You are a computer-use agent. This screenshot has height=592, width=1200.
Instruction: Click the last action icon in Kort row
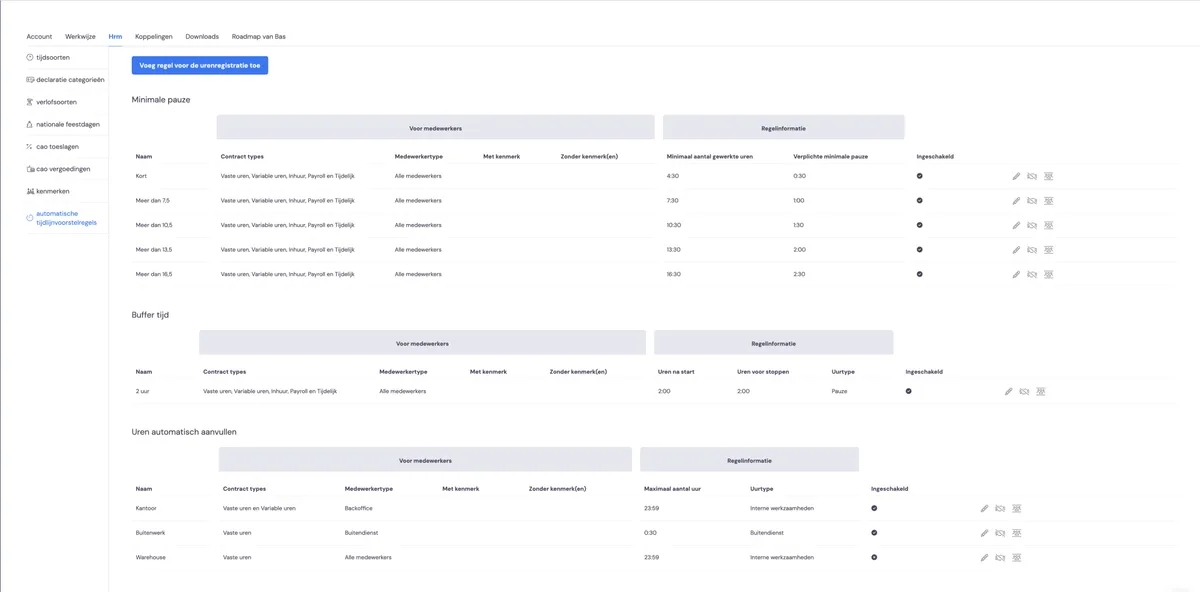(1049, 176)
